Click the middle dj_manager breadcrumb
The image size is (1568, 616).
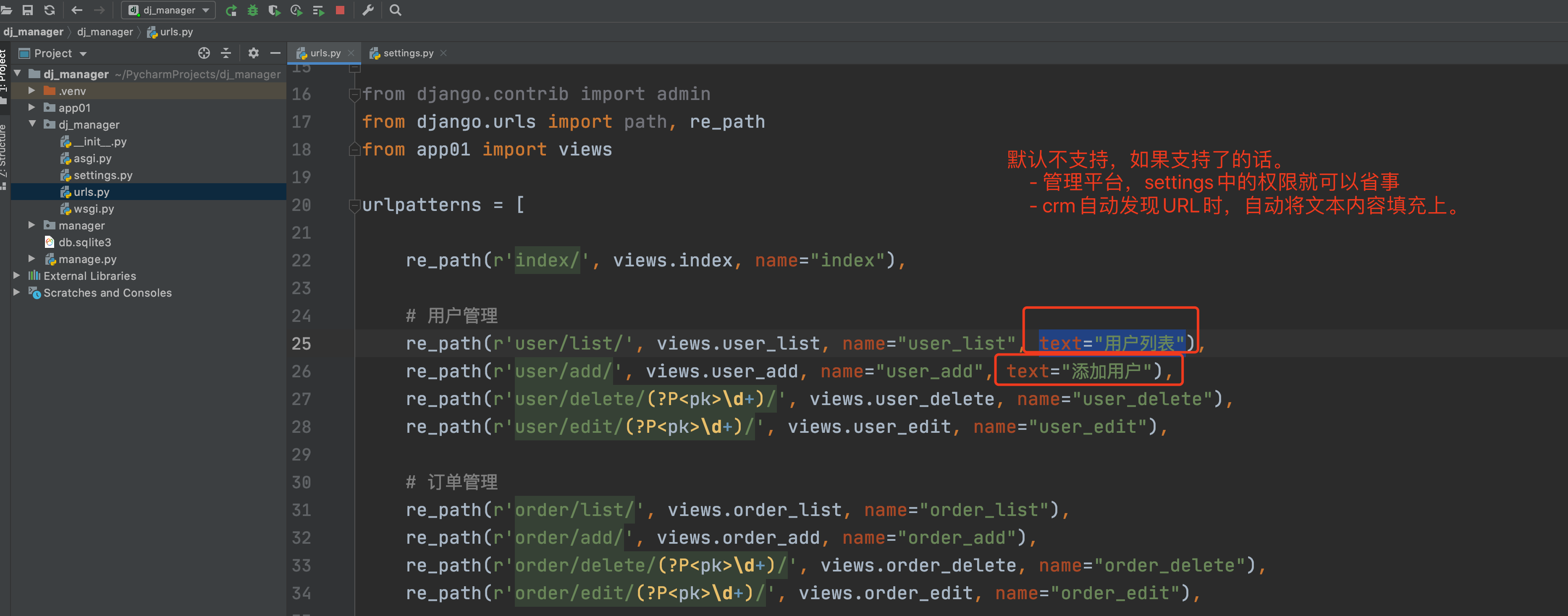tap(105, 32)
